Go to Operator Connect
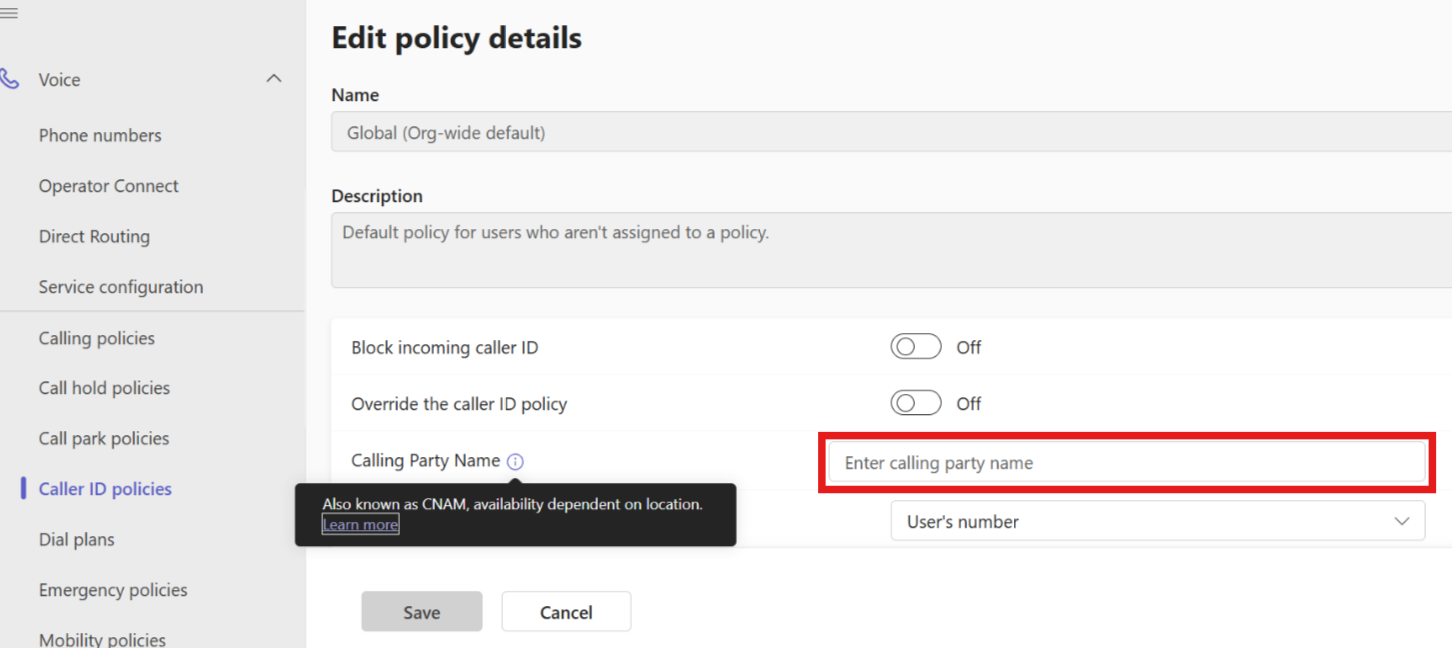The height and width of the screenshot is (648, 1452). tap(109, 186)
